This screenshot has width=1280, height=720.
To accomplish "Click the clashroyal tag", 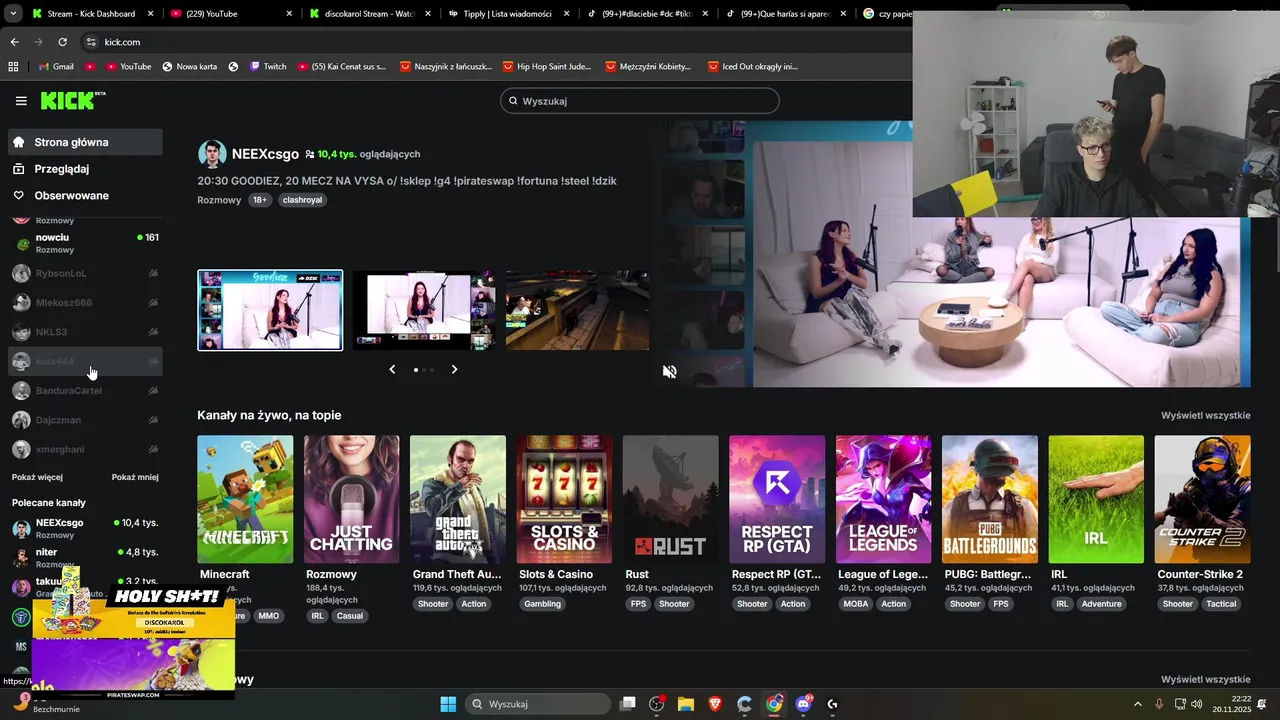I will 302,200.
